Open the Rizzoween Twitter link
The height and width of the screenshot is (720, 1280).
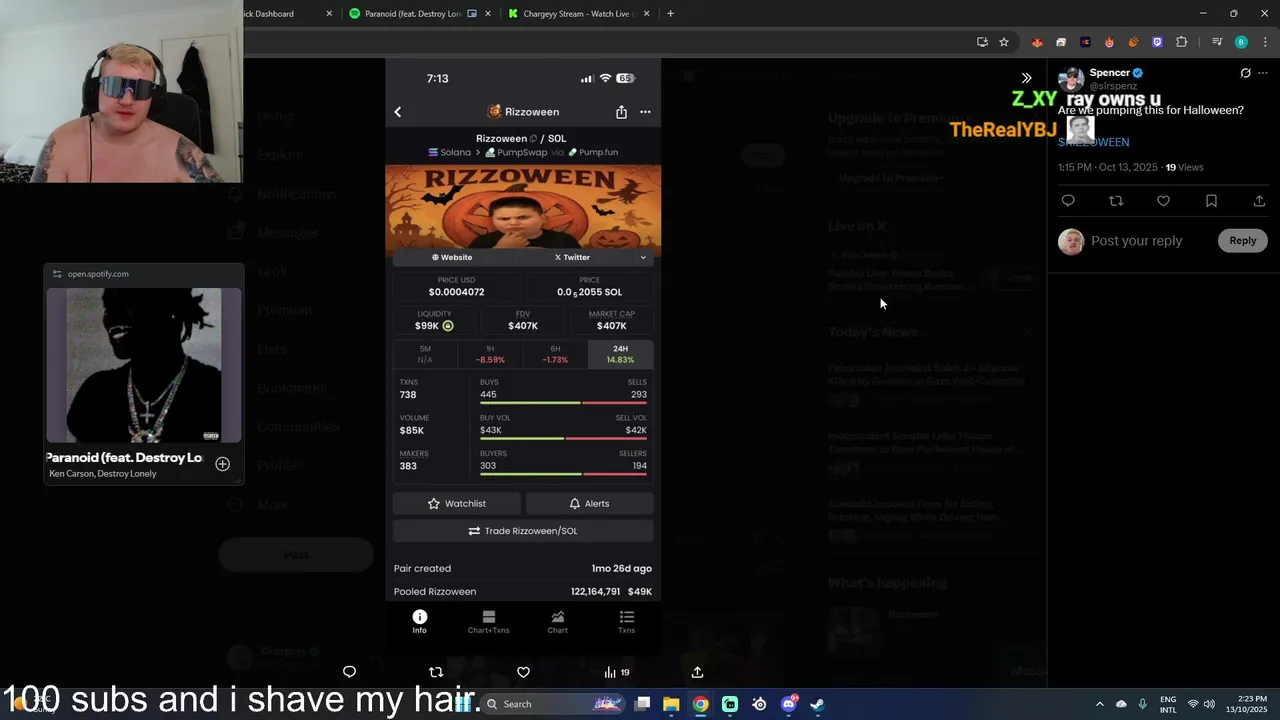(572, 257)
